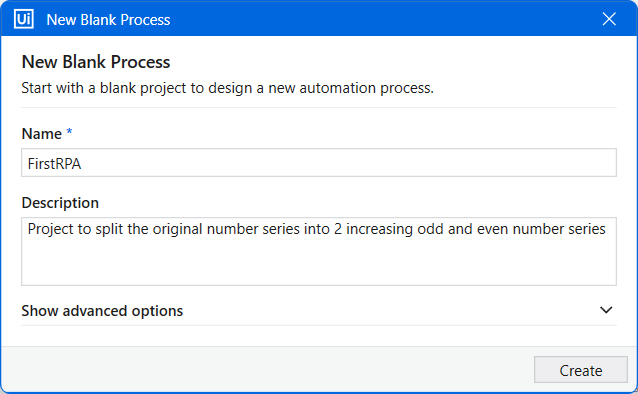This screenshot has height=394, width=638.
Task: Close the New Blank Process dialog
Action: (609, 19)
